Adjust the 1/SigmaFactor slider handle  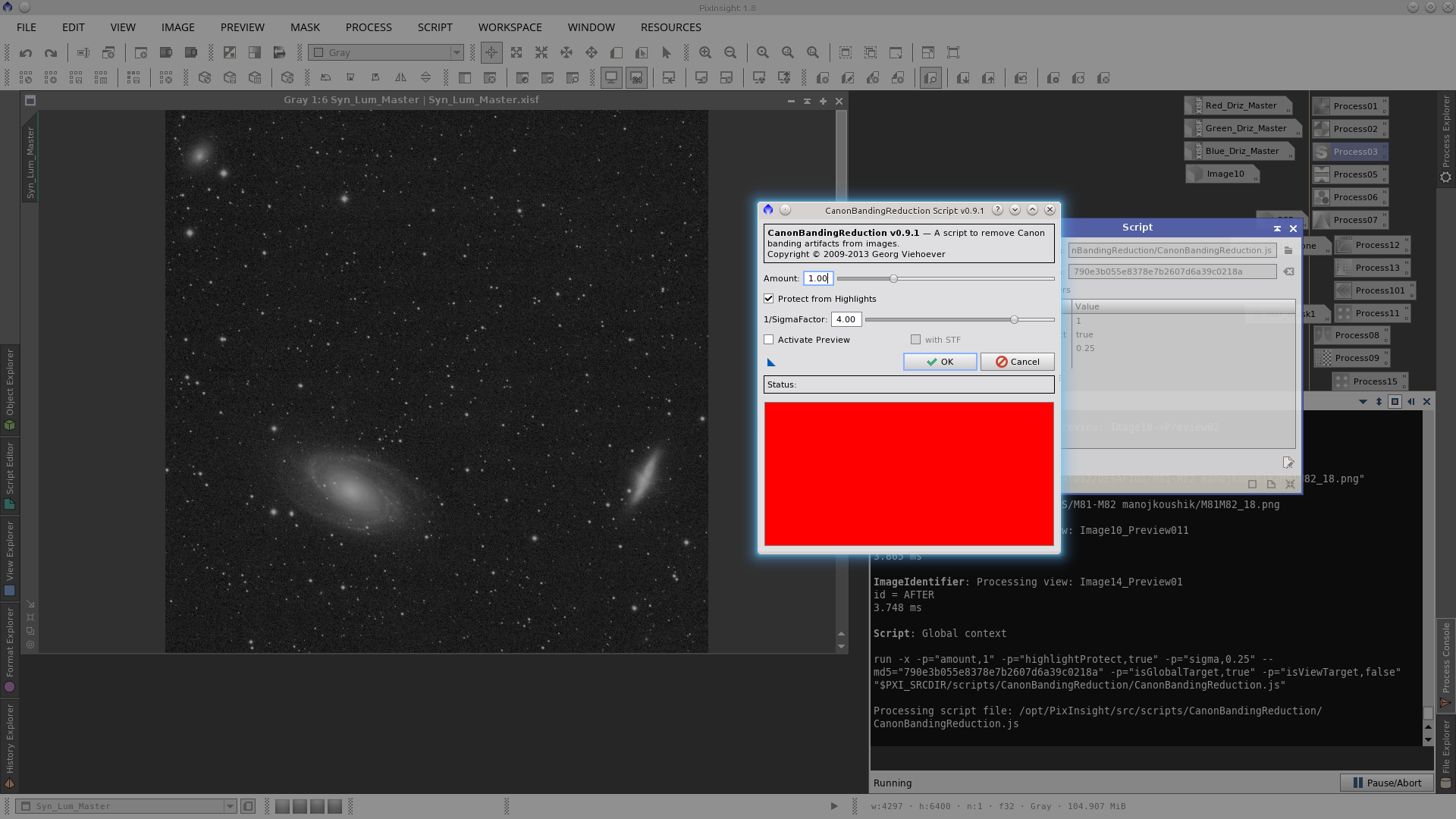click(x=1015, y=319)
